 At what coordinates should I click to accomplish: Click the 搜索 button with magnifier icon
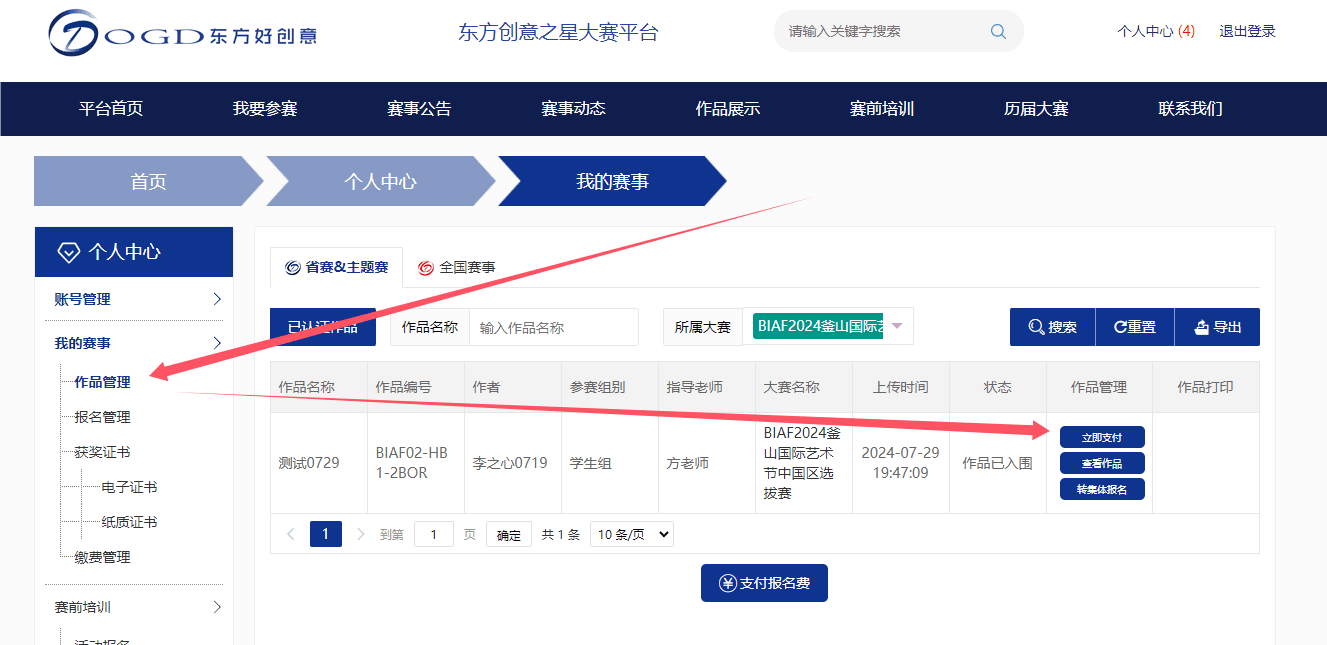tap(1052, 327)
